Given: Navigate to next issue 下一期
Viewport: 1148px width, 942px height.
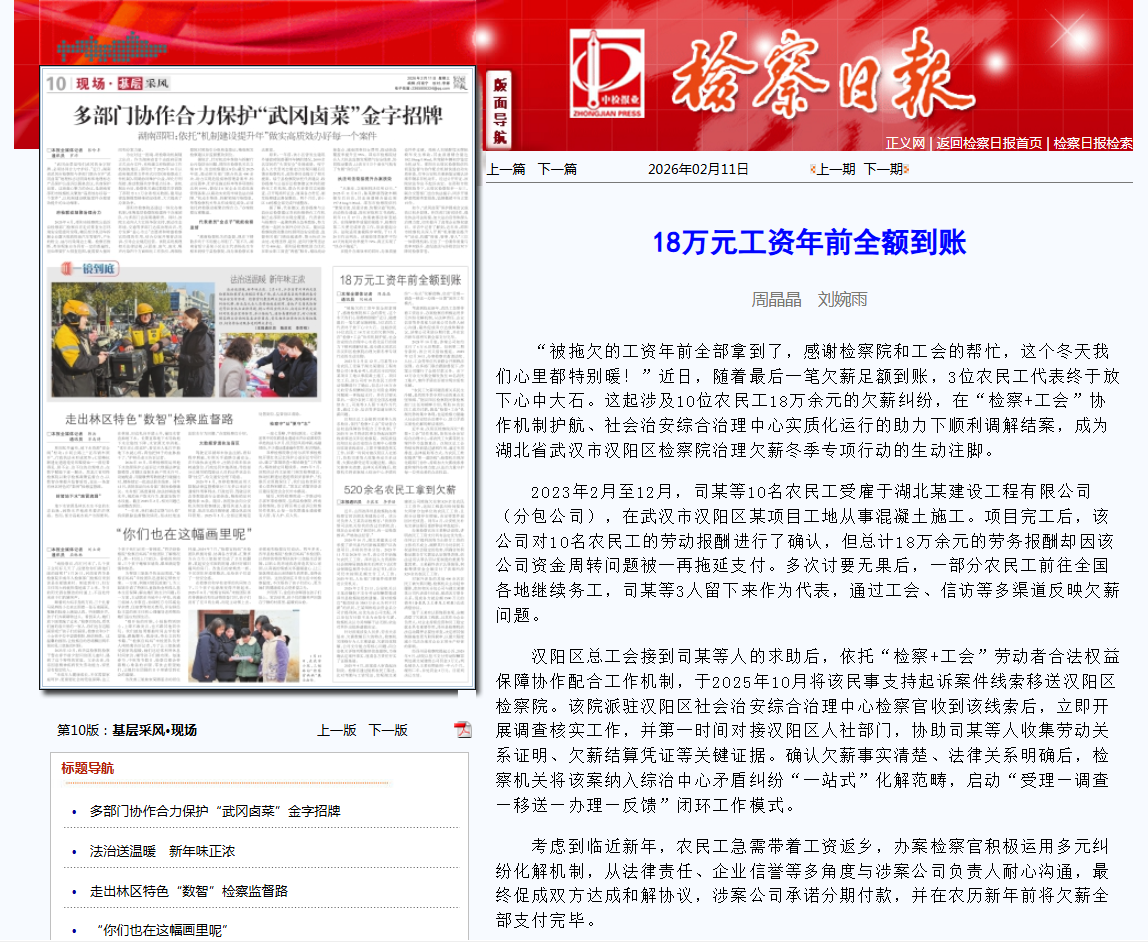Looking at the screenshot, I should (x=883, y=169).
